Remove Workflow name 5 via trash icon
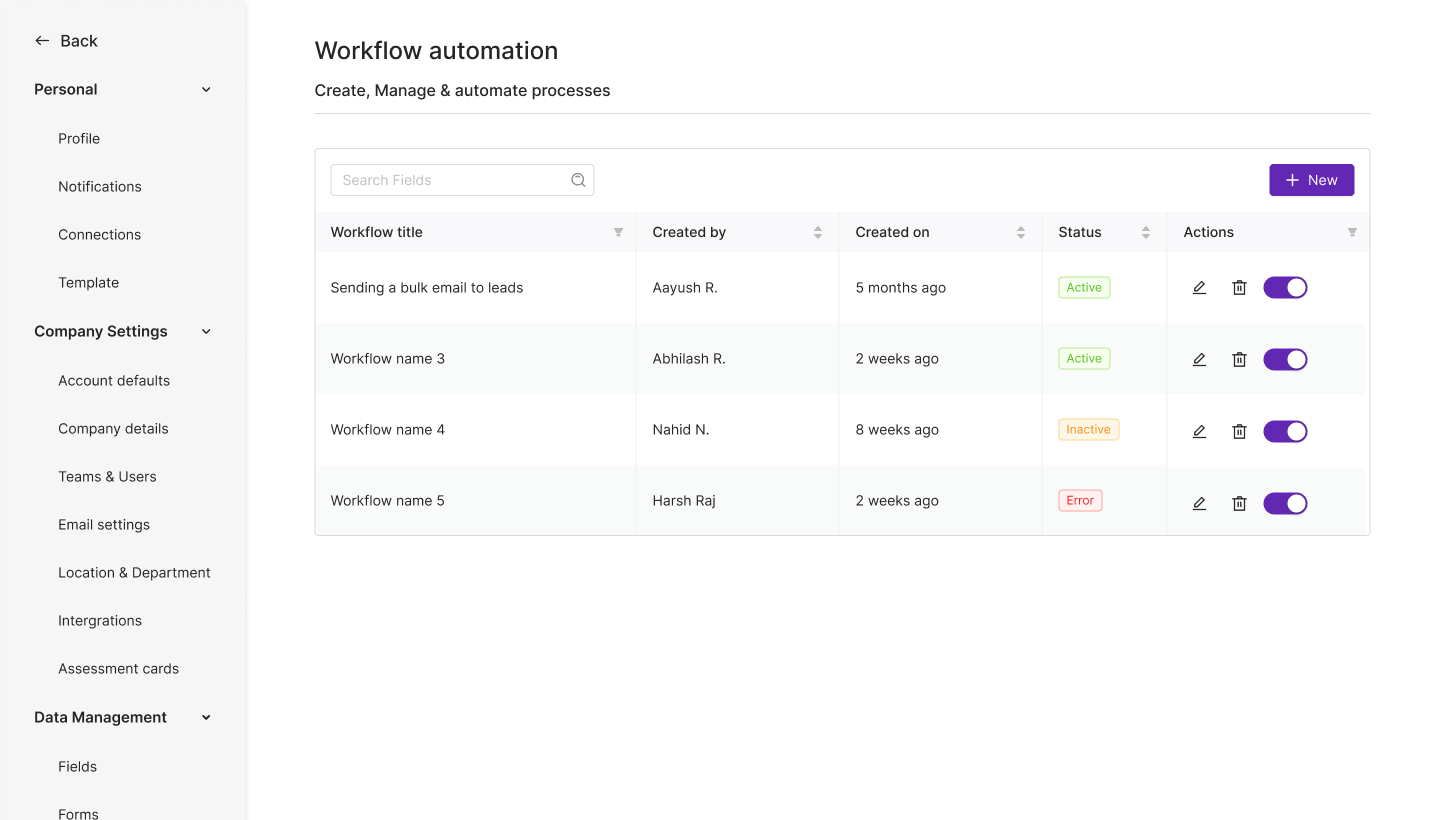 pos(1239,503)
